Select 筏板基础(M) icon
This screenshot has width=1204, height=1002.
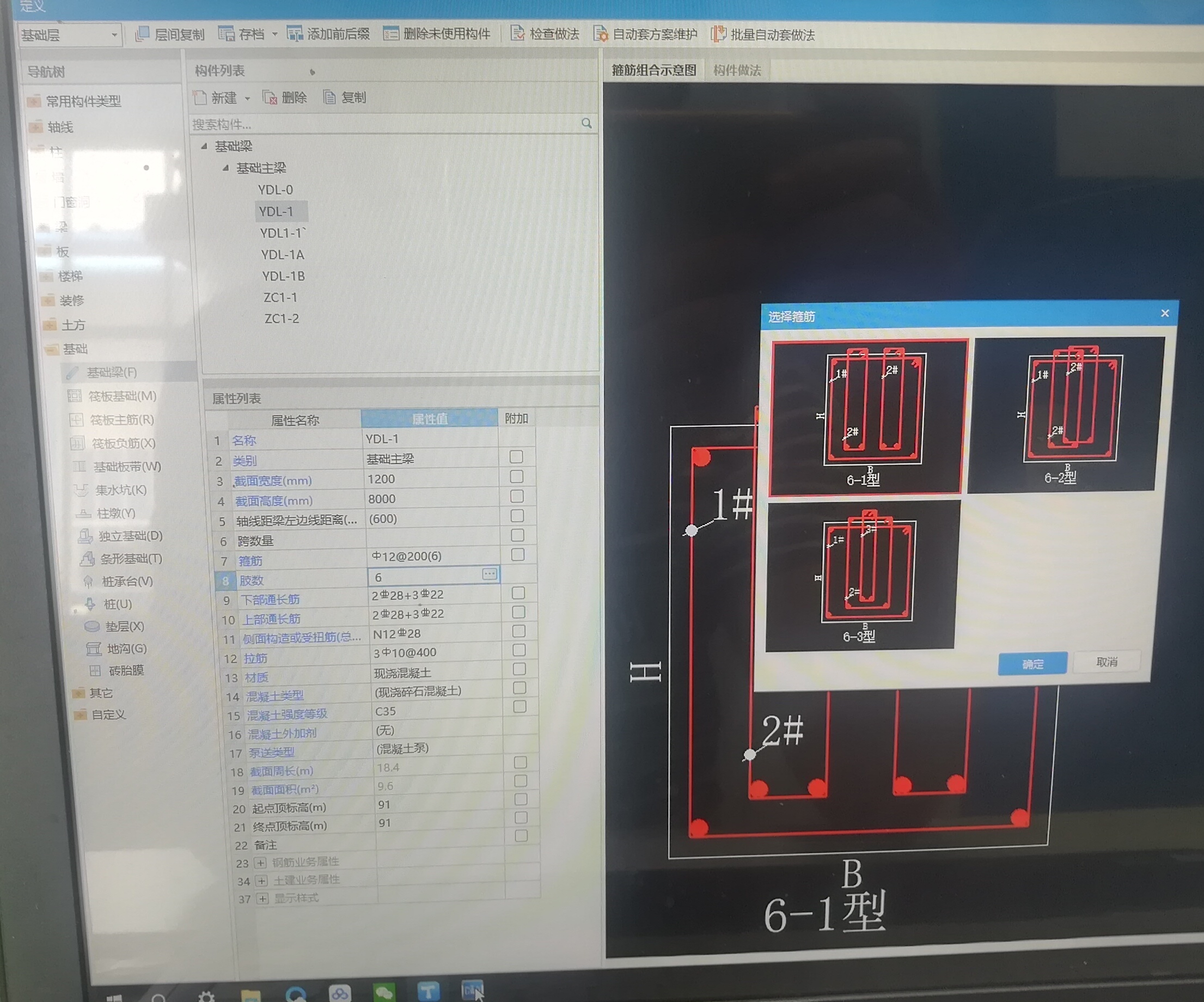click(75, 396)
